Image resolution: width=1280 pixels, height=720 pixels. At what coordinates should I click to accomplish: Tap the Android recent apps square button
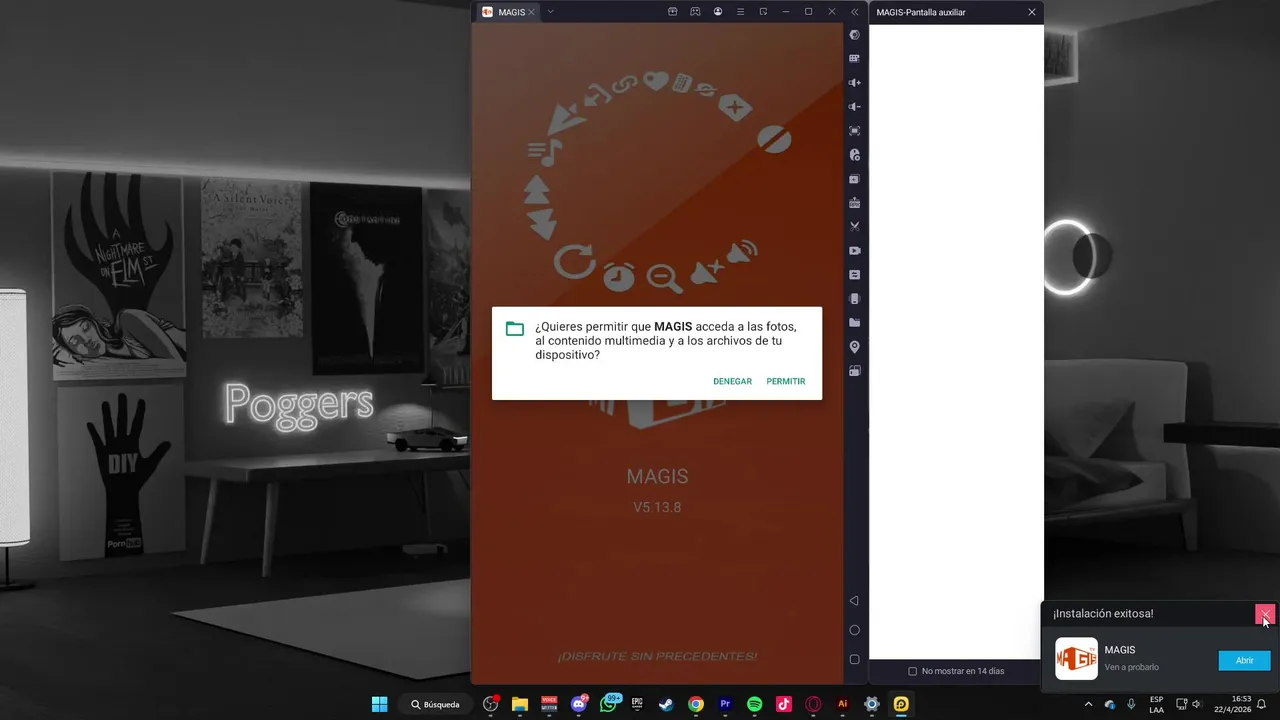coord(854,660)
